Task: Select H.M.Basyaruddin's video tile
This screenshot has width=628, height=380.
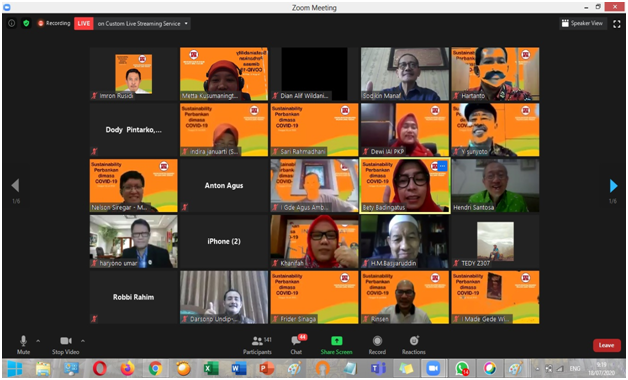Action: pyautogui.click(x=405, y=241)
